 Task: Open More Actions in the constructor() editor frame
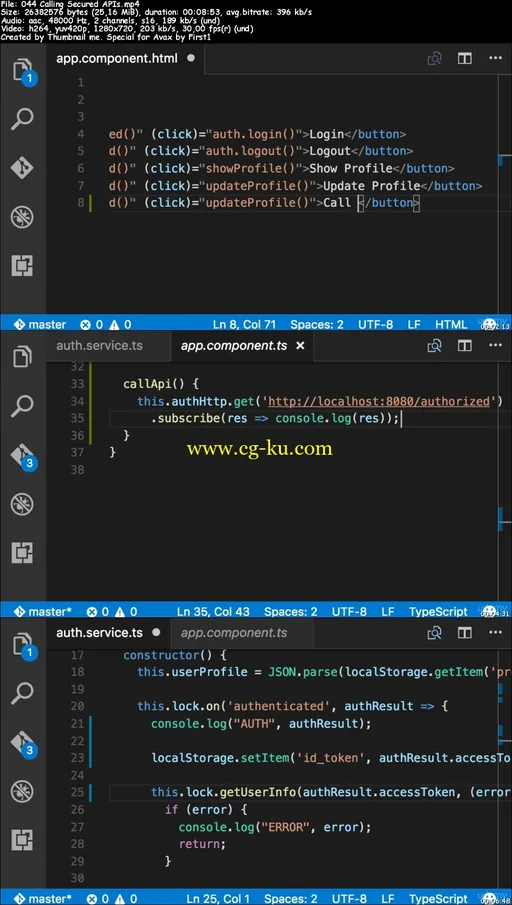pos(495,633)
